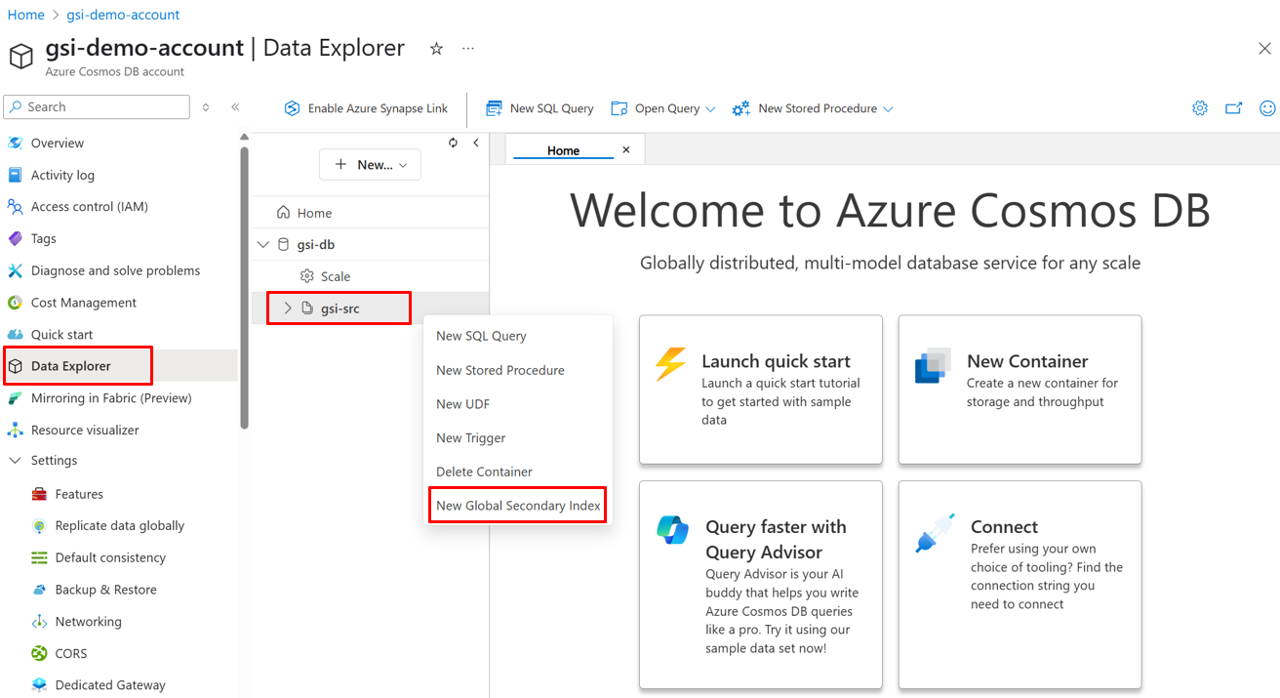Collapse the resource tree pane
The image size is (1280, 698).
click(x=476, y=143)
